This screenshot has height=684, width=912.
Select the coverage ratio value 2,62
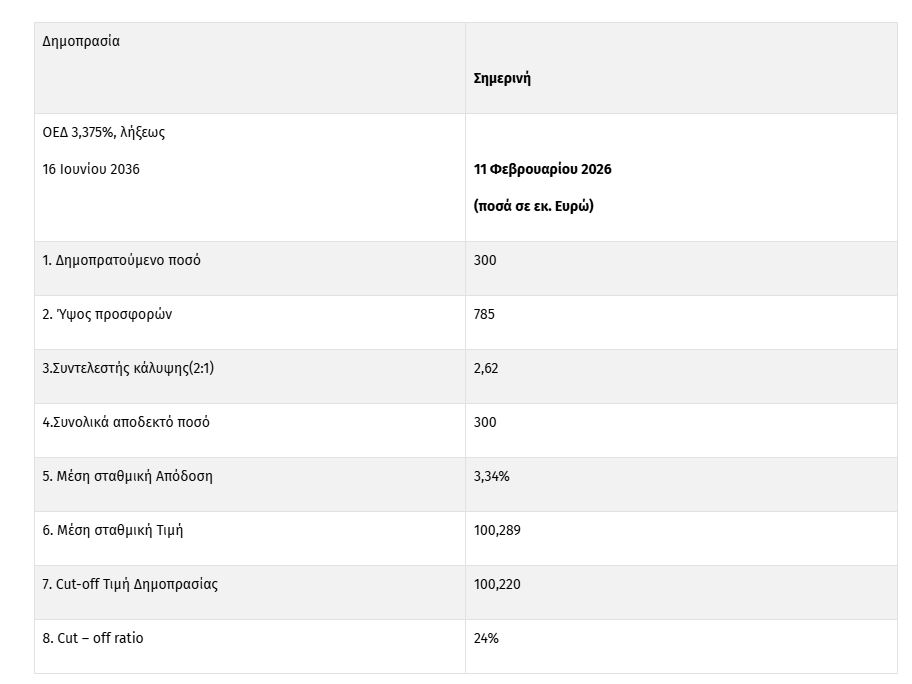coord(486,368)
